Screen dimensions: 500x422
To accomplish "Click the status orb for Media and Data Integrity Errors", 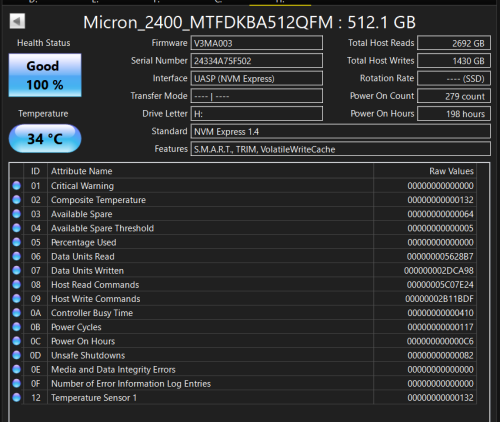I will pyautogui.click(x=16, y=369).
